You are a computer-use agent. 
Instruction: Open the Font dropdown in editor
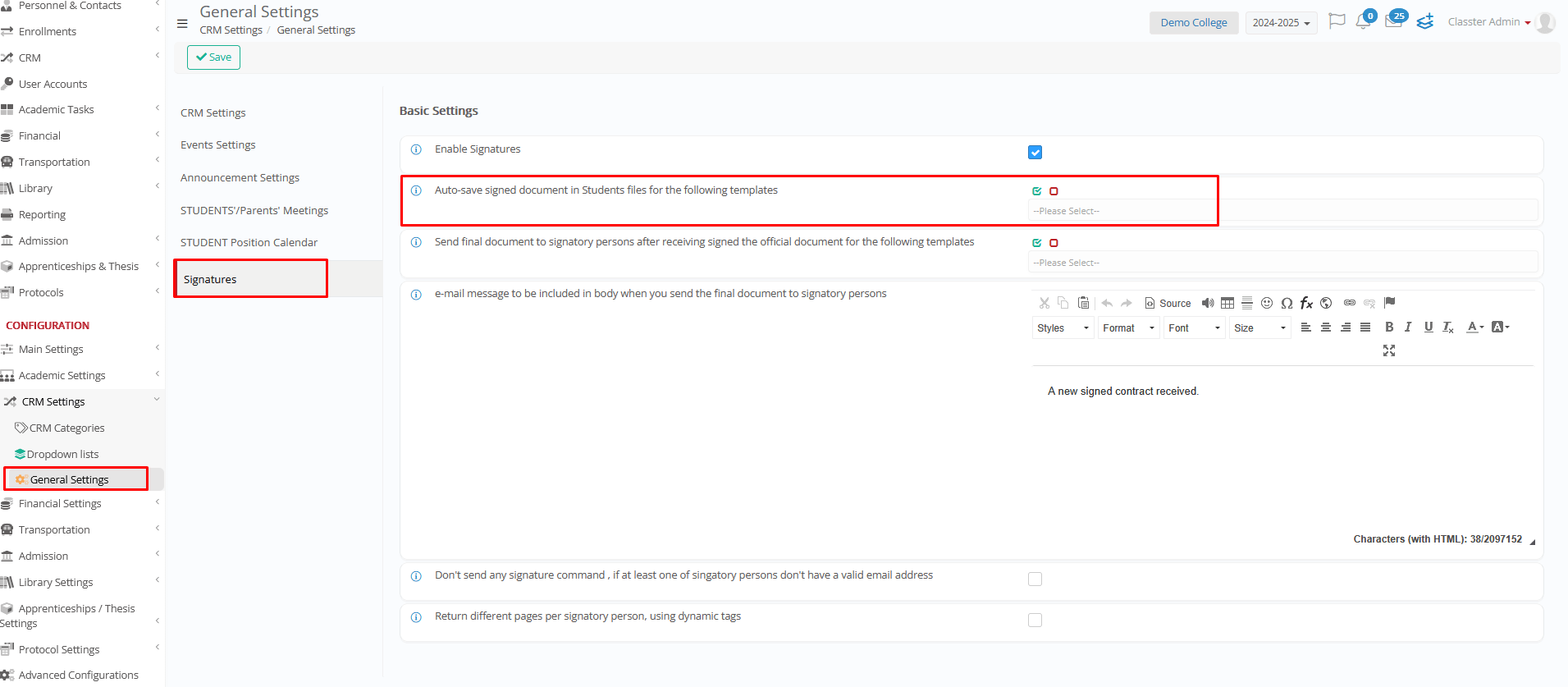tap(1194, 328)
